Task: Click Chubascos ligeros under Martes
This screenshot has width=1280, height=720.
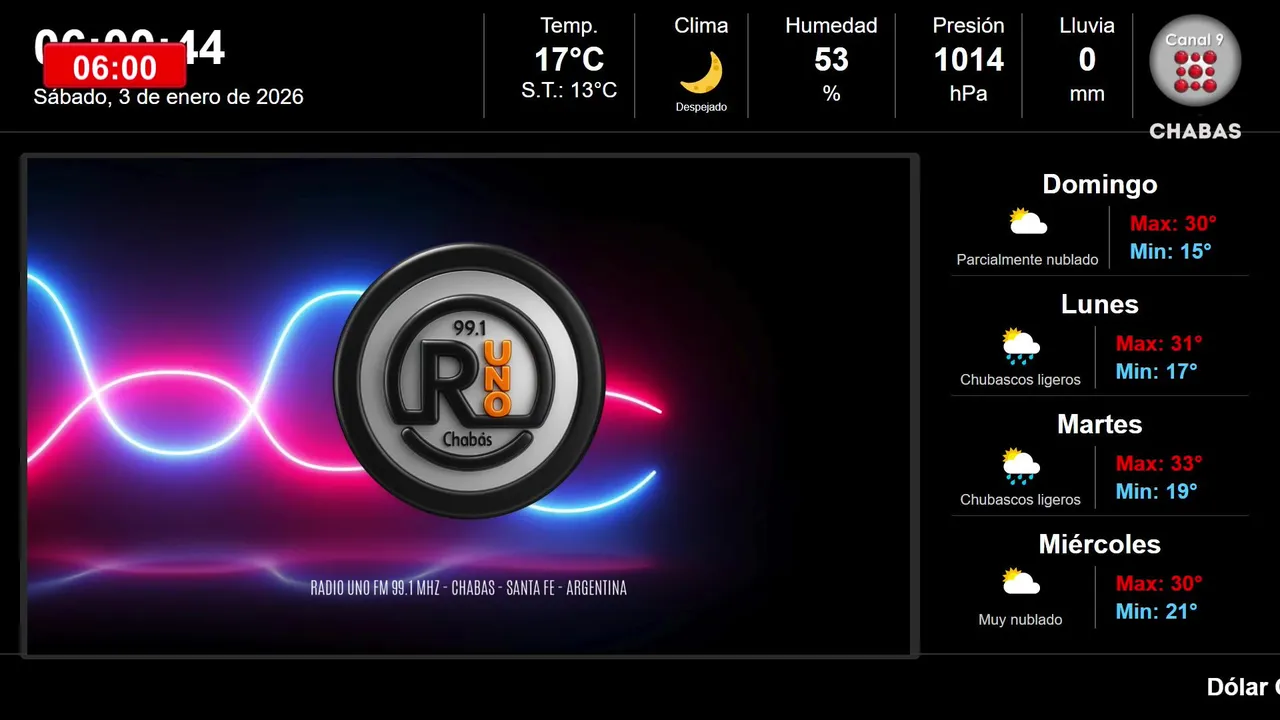Action: coord(1020,500)
